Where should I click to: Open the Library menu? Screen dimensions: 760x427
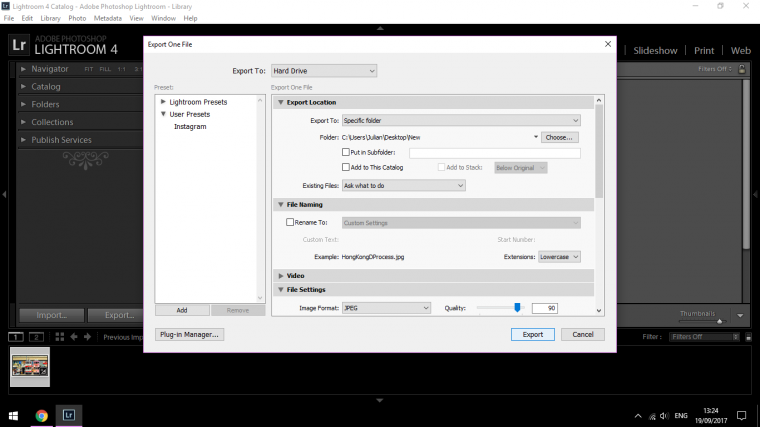(x=50, y=18)
